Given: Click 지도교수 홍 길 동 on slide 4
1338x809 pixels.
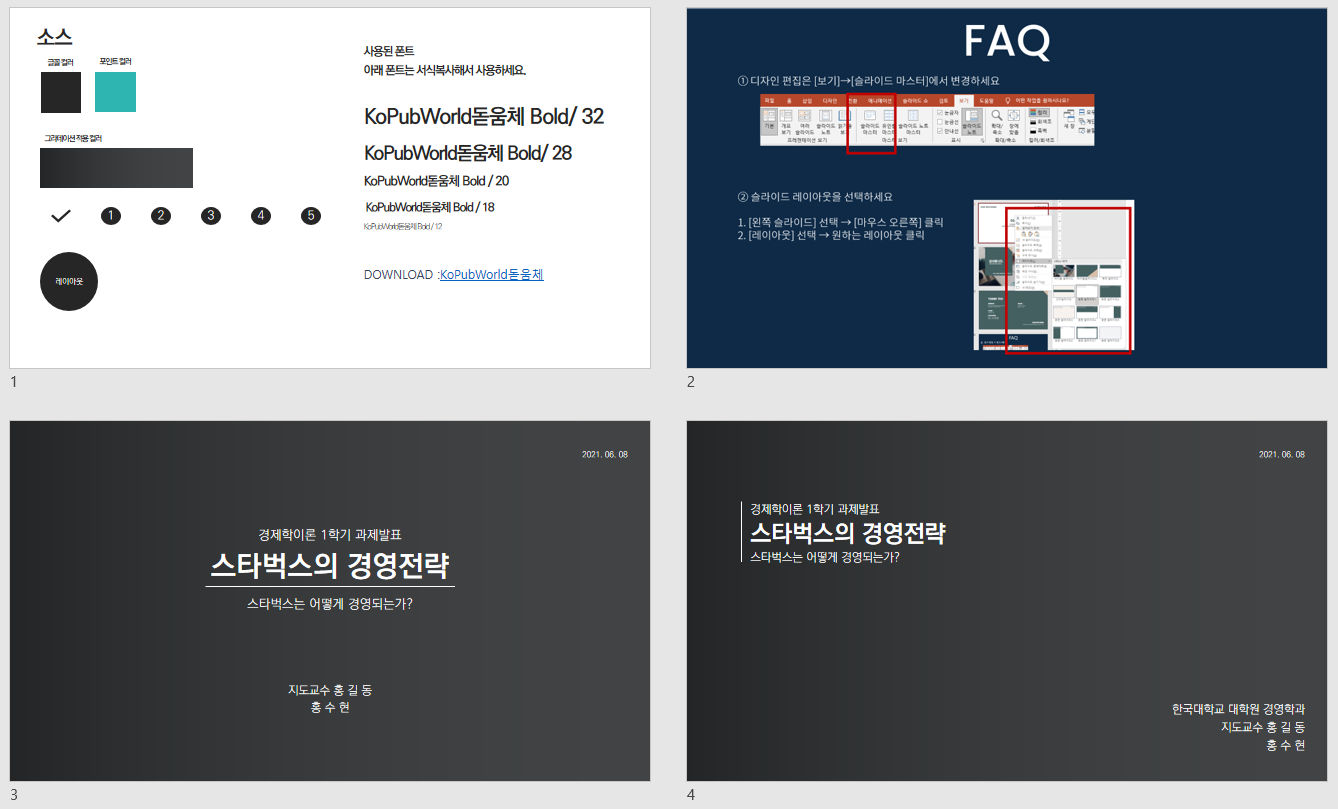Looking at the screenshot, I should 1263,727.
